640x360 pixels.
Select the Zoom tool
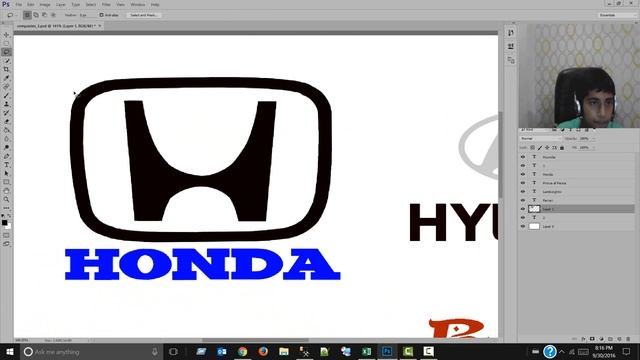(x=6, y=199)
